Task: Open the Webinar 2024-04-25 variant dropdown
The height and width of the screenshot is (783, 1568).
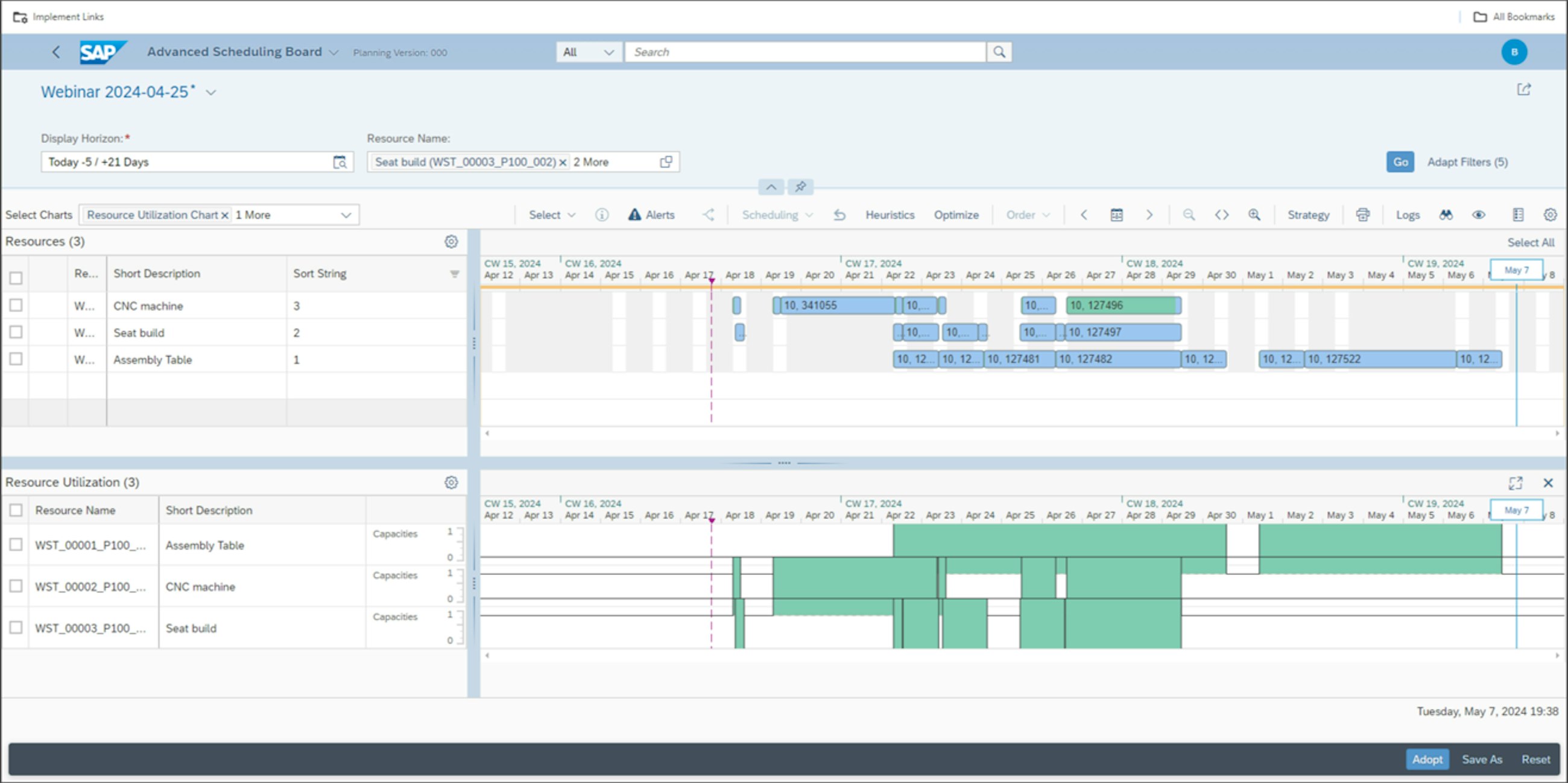Action: pos(210,92)
